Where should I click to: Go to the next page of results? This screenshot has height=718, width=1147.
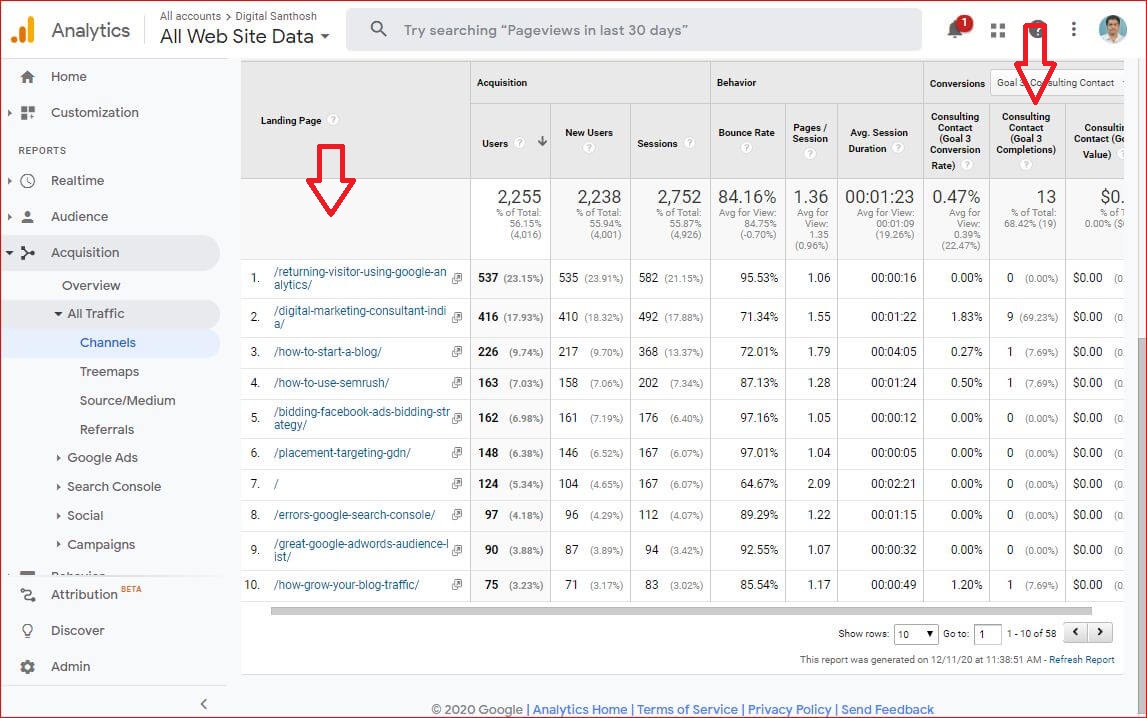pos(1100,632)
